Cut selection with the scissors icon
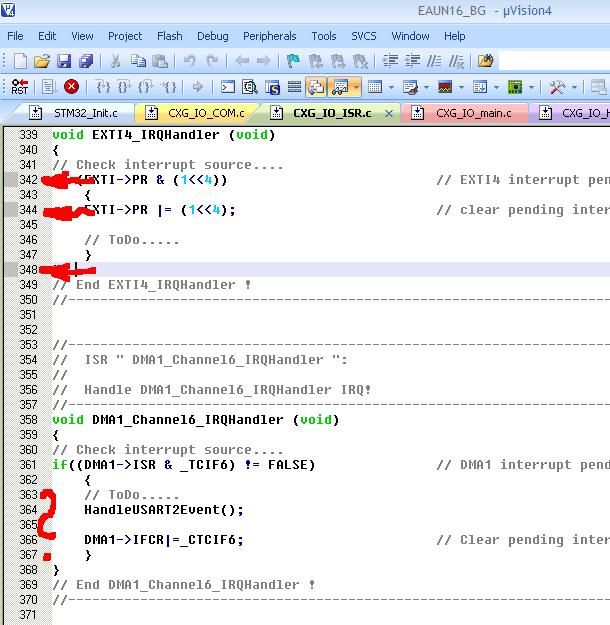The width and height of the screenshot is (610, 625). 116,61
